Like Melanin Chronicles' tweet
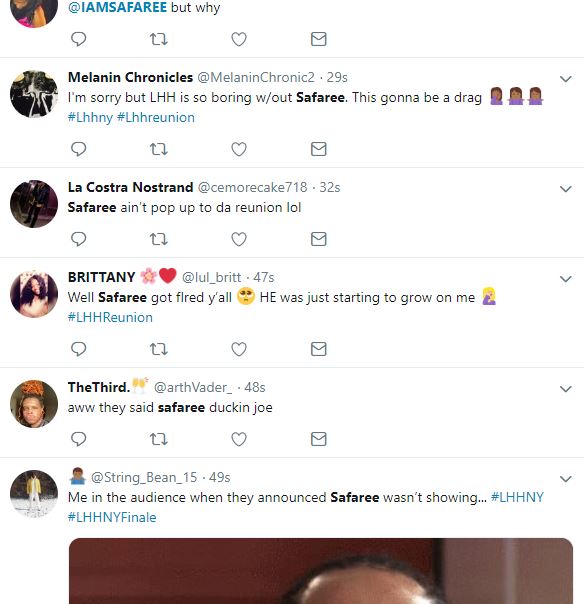The height and width of the screenshot is (604, 584). (x=239, y=149)
